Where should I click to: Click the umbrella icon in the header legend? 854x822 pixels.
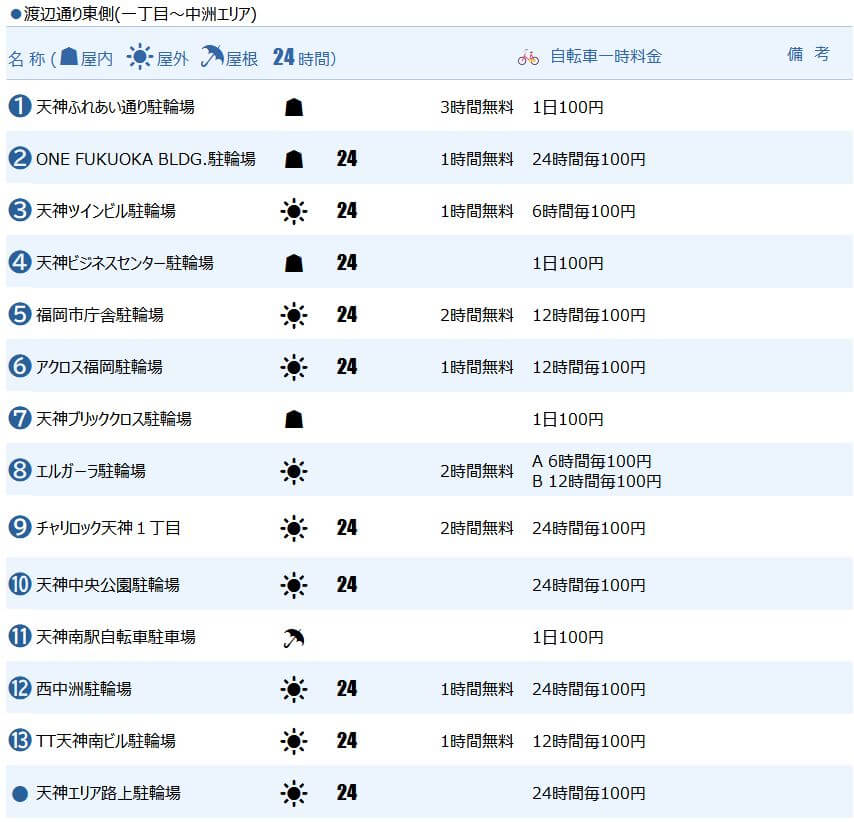click(212, 56)
